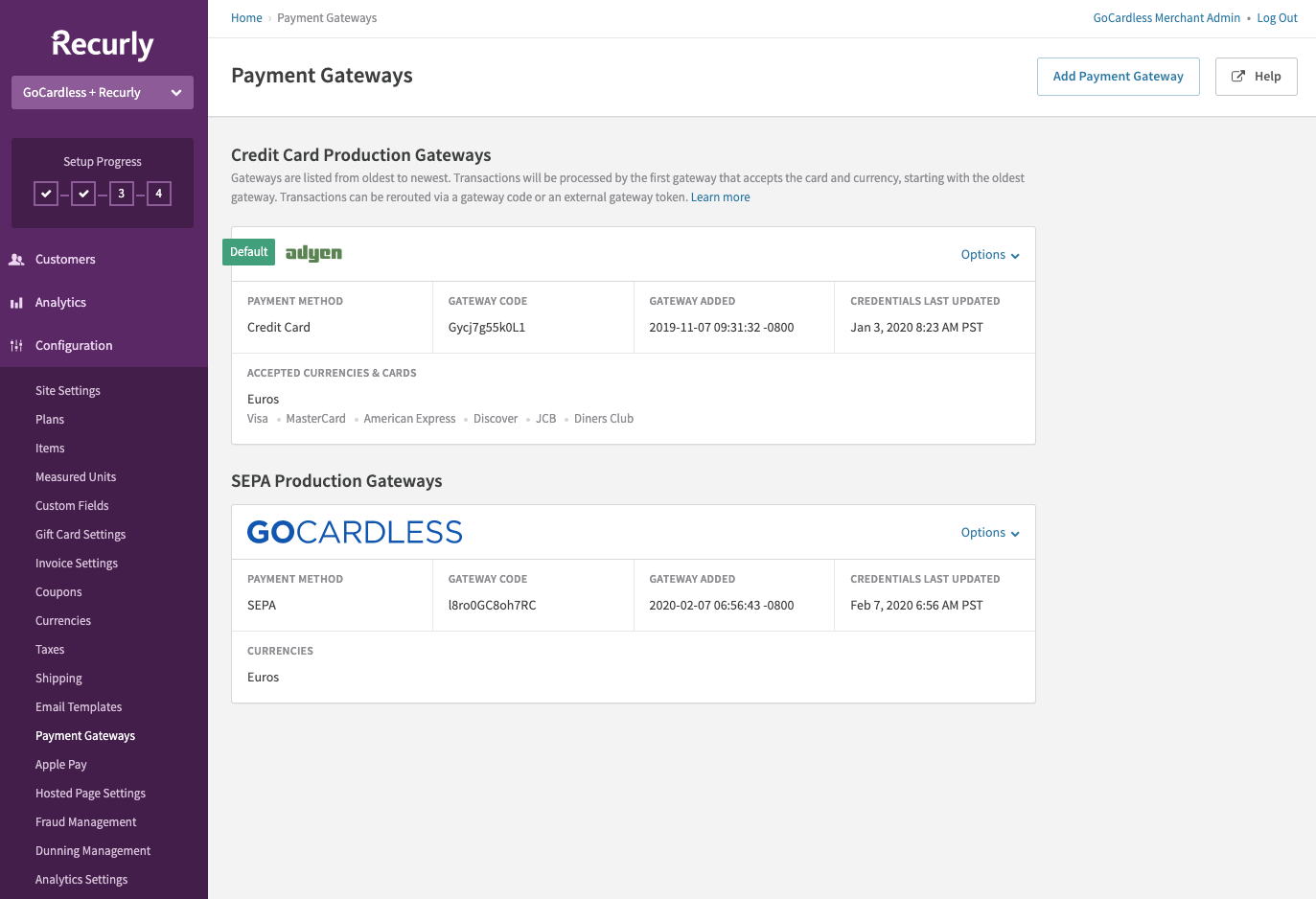Viewport: 1316px width, 899px height.
Task: Open Custom Fields
Action: tap(72, 506)
